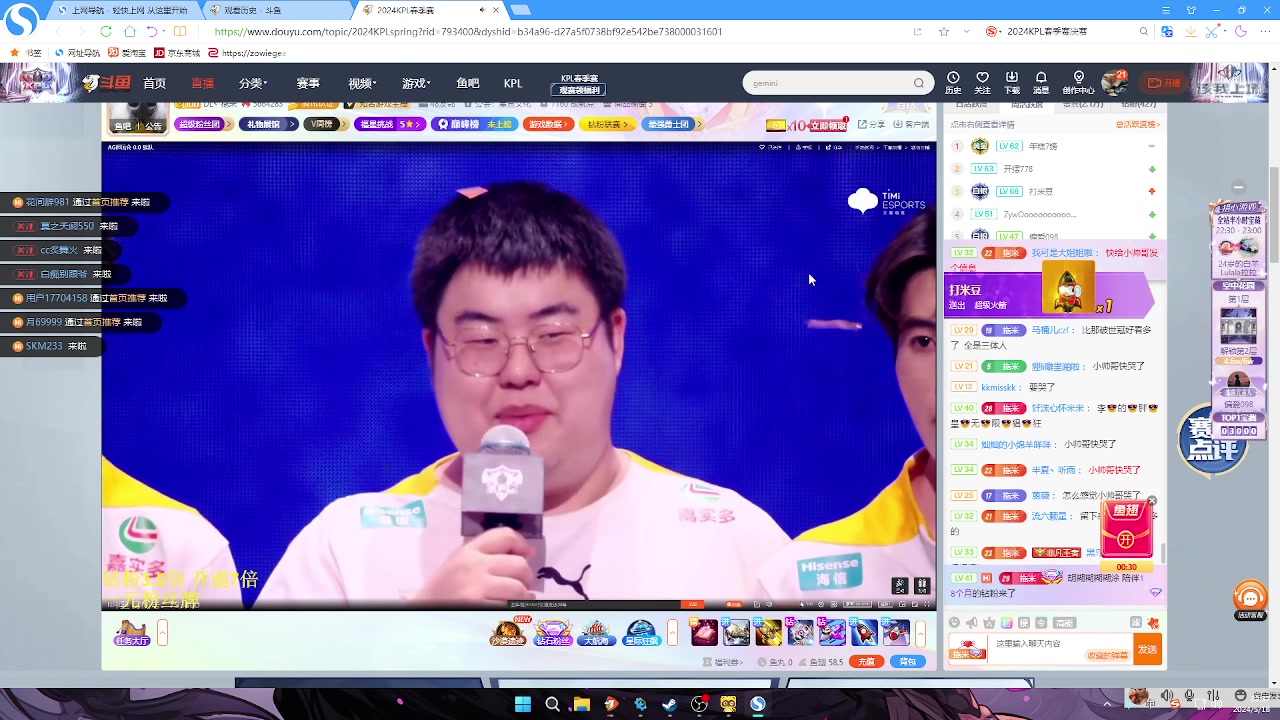Click the 开播 start streaming button
Image resolution: width=1280 pixels, height=720 pixels.
(x=1165, y=83)
